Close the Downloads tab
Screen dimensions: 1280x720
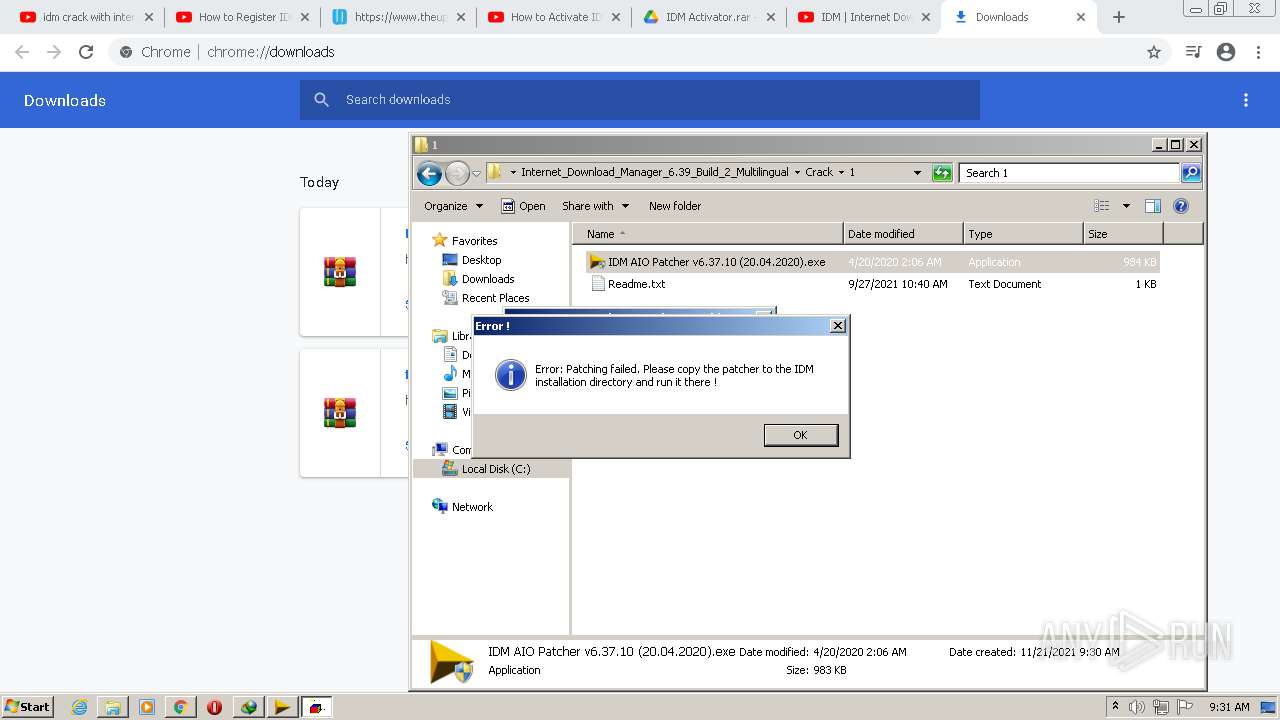1081,17
